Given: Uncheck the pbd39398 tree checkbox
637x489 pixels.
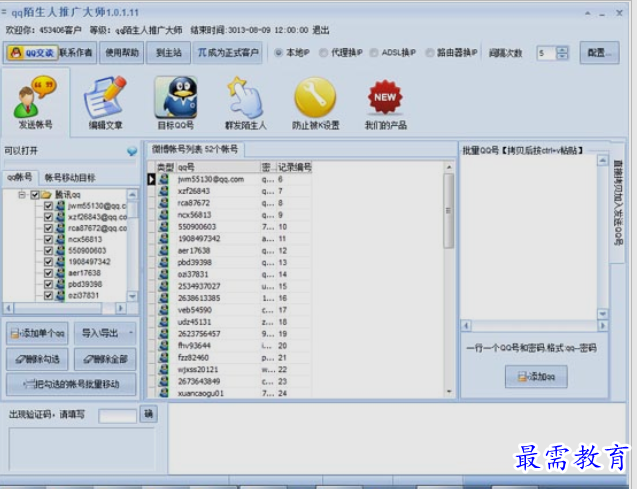Looking at the screenshot, I should [x=48, y=284].
